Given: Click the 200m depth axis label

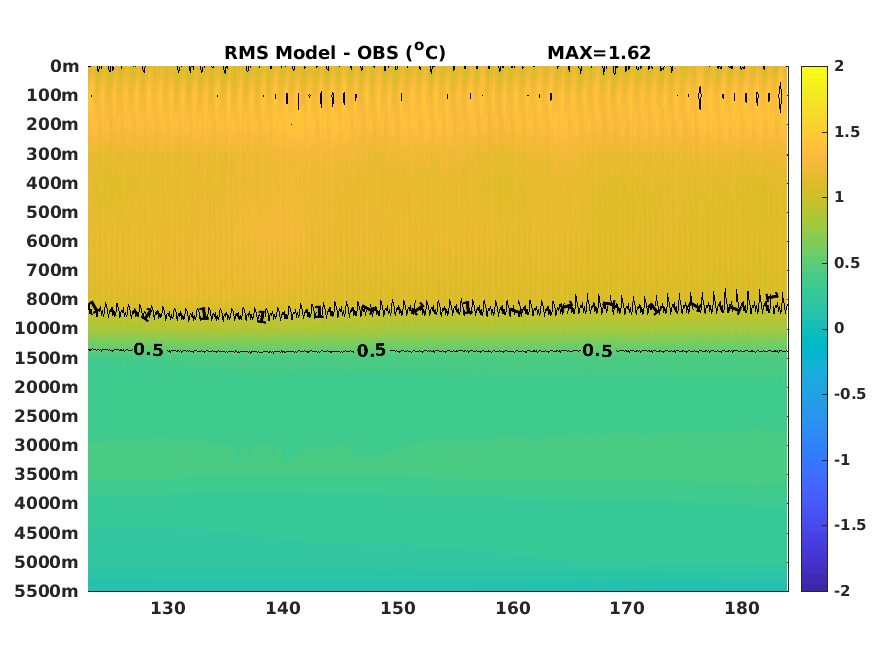Looking at the screenshot, I should pyautogui.click(x=52, y=124).
